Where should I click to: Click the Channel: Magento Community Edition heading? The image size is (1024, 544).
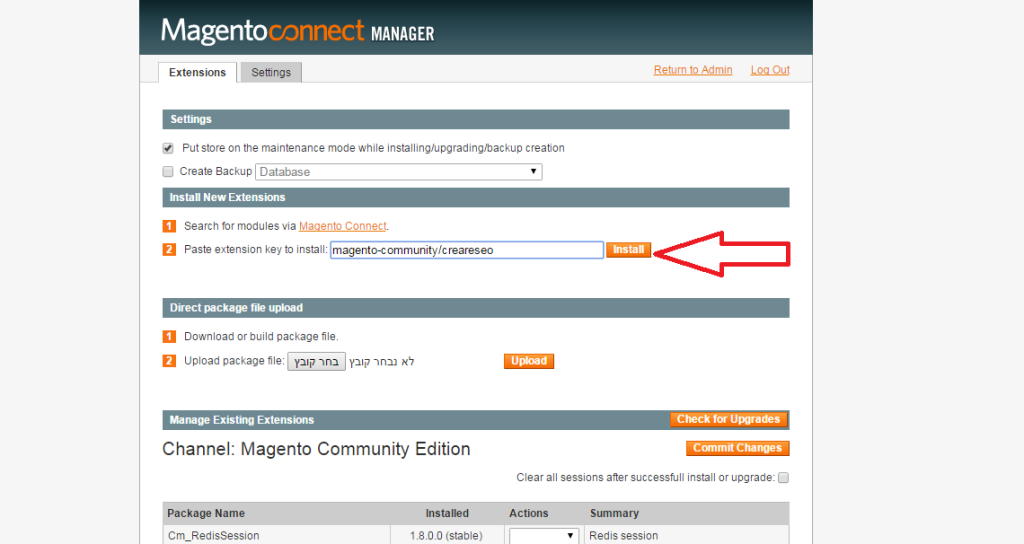click(316, 449)
